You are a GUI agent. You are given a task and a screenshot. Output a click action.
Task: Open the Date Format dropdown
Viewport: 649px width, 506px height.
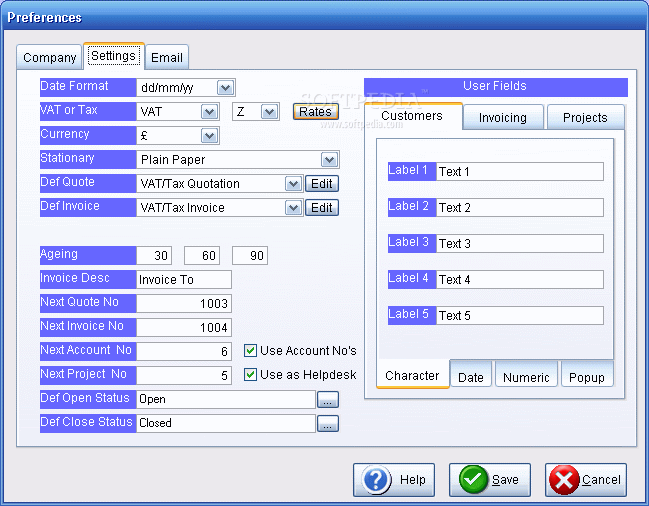pyautogui.click(x=226, y=88)
